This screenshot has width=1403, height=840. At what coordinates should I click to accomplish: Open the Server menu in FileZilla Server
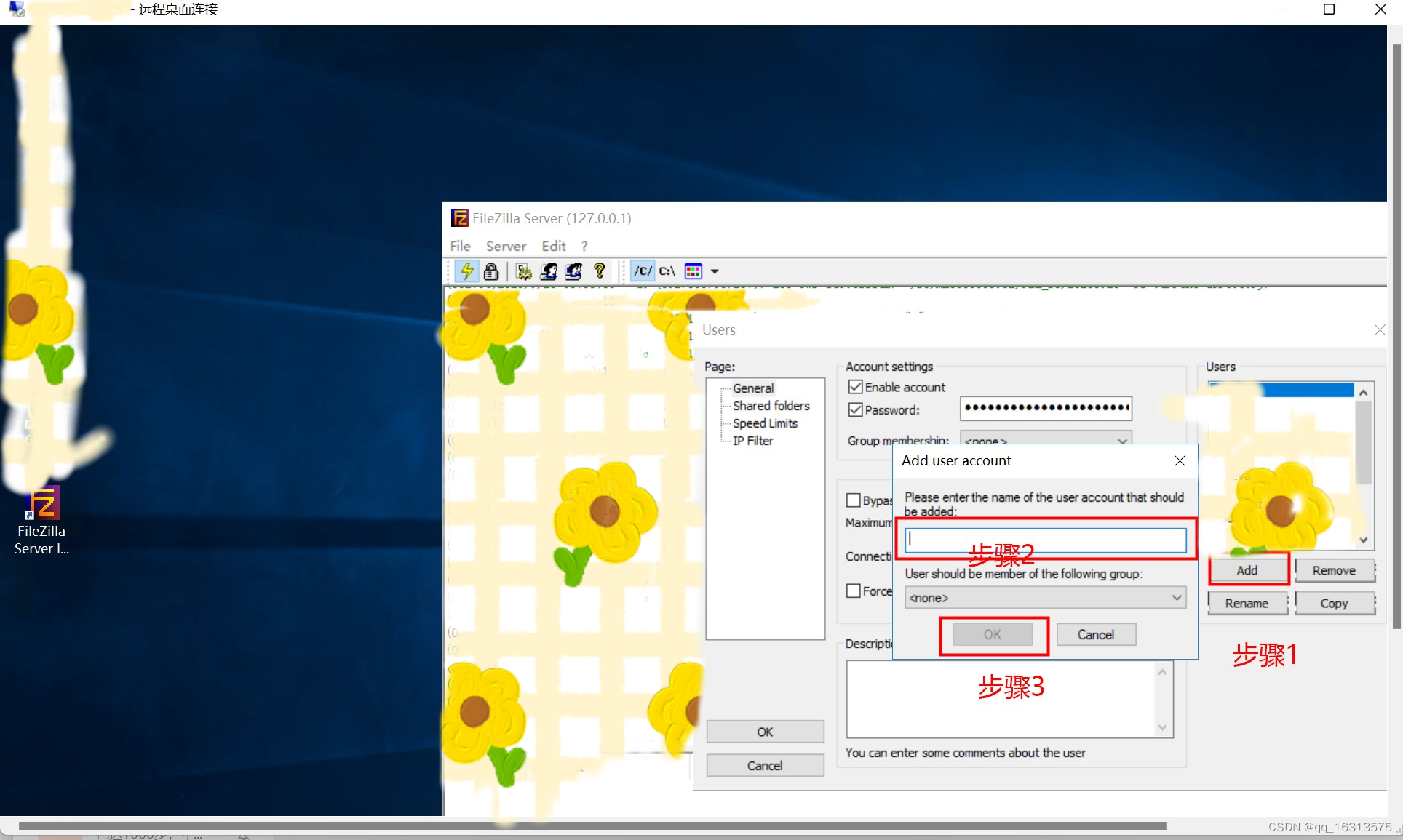click(504, 245)
